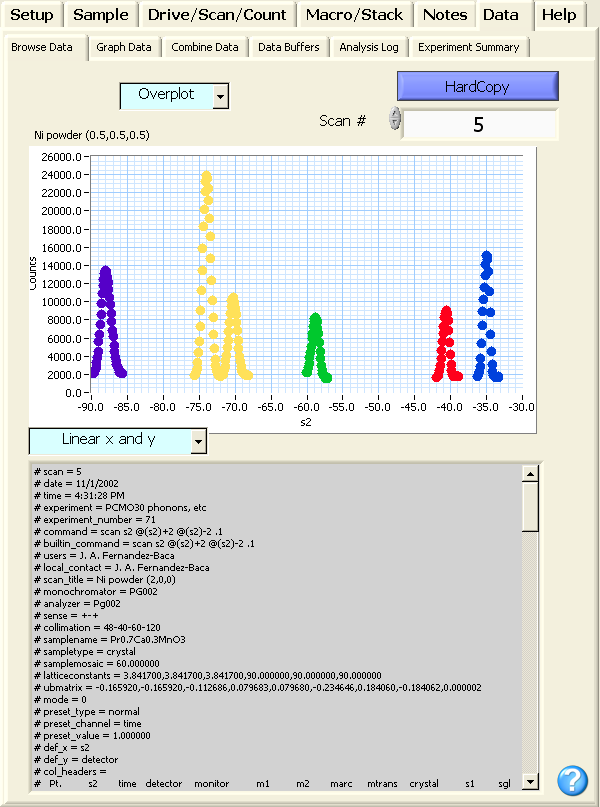The height and width of the screenshot is (807, 600).
Task: Switch to Graph Data subtab
Action: pyautogui.click(x=124, y=47)
